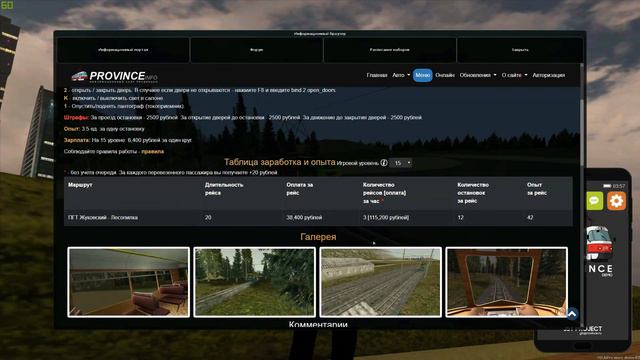Click the tram image on the phone screen
Viewport: 640px width, 360px height.
(599, 243)
